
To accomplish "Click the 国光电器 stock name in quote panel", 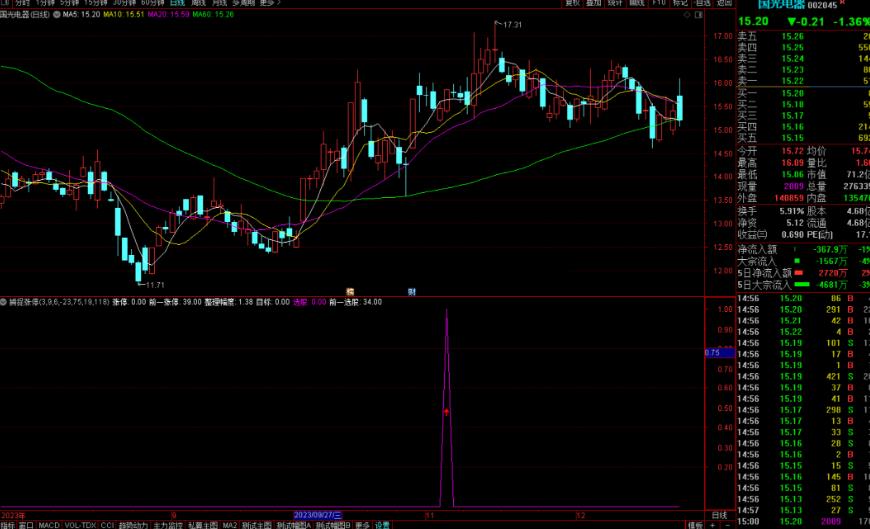I will click(781, 4).
